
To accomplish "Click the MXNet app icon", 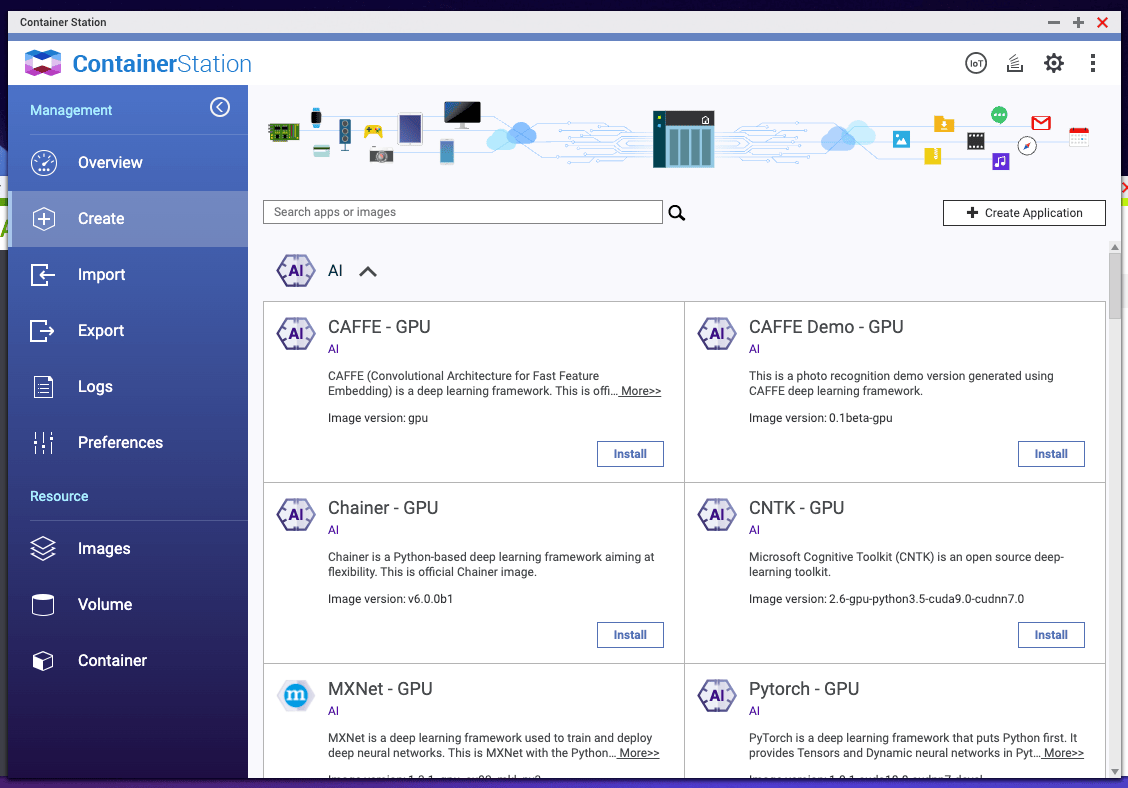I will coord(296,695).
